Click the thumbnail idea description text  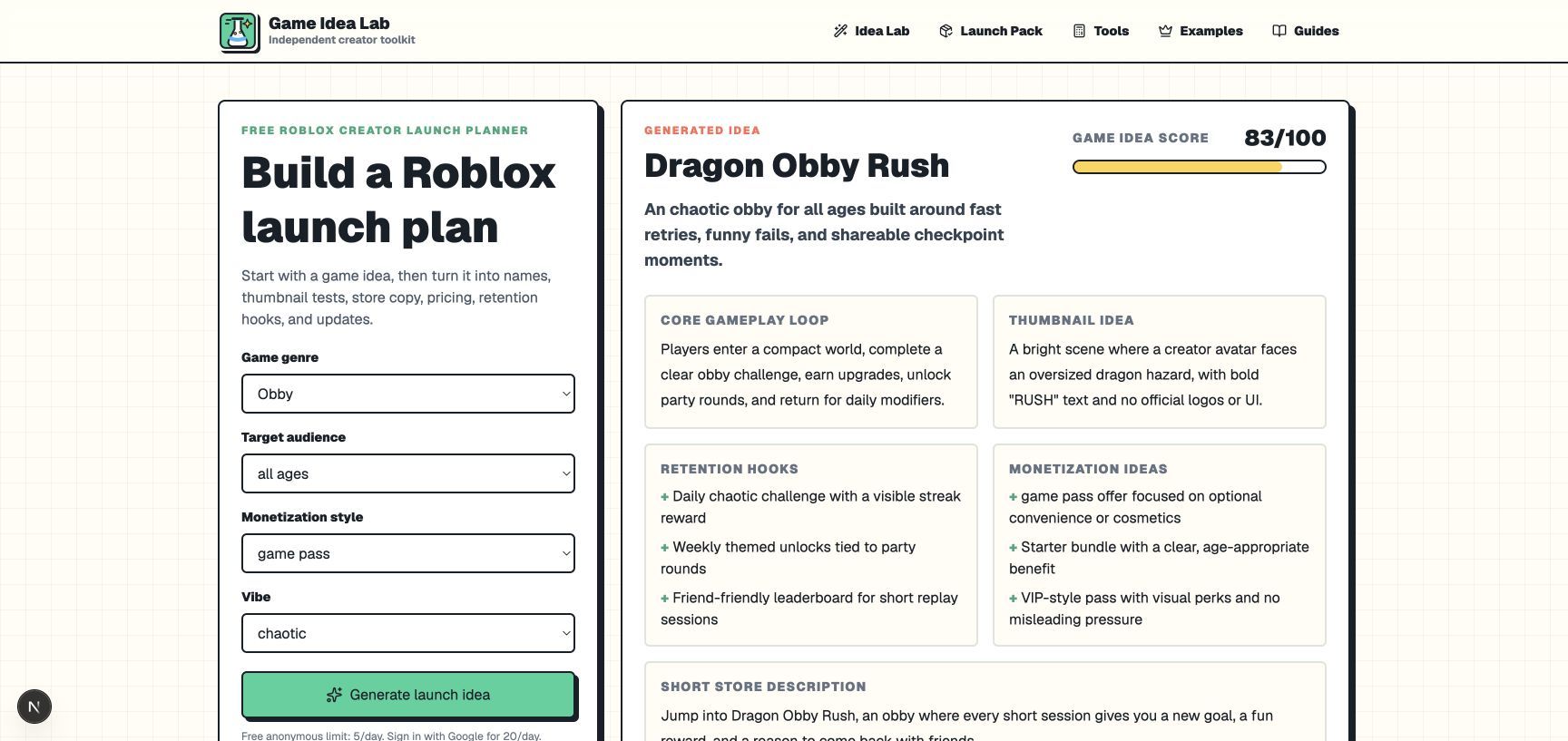tap(1152, 375)
